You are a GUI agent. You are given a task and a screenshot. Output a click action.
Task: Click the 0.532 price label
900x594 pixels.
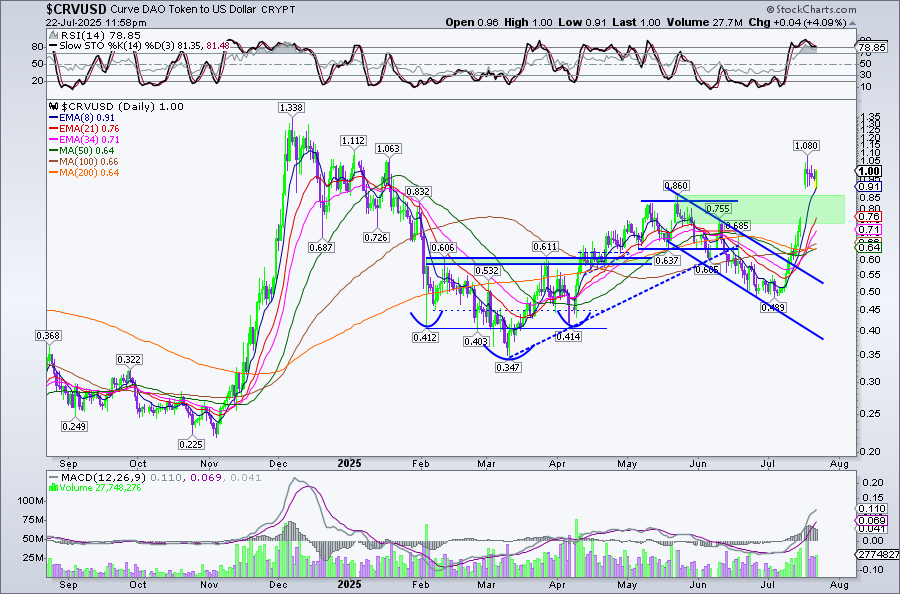tap(487, 270)
